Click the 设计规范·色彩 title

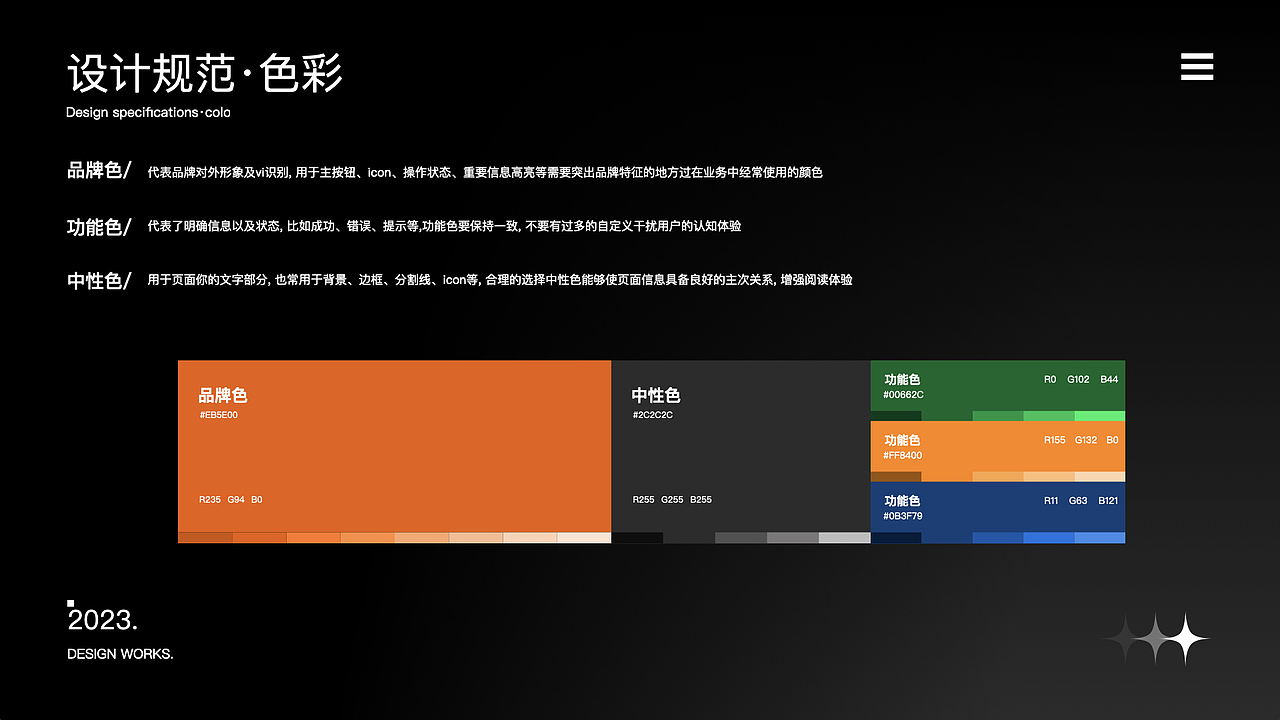(205, 73)
